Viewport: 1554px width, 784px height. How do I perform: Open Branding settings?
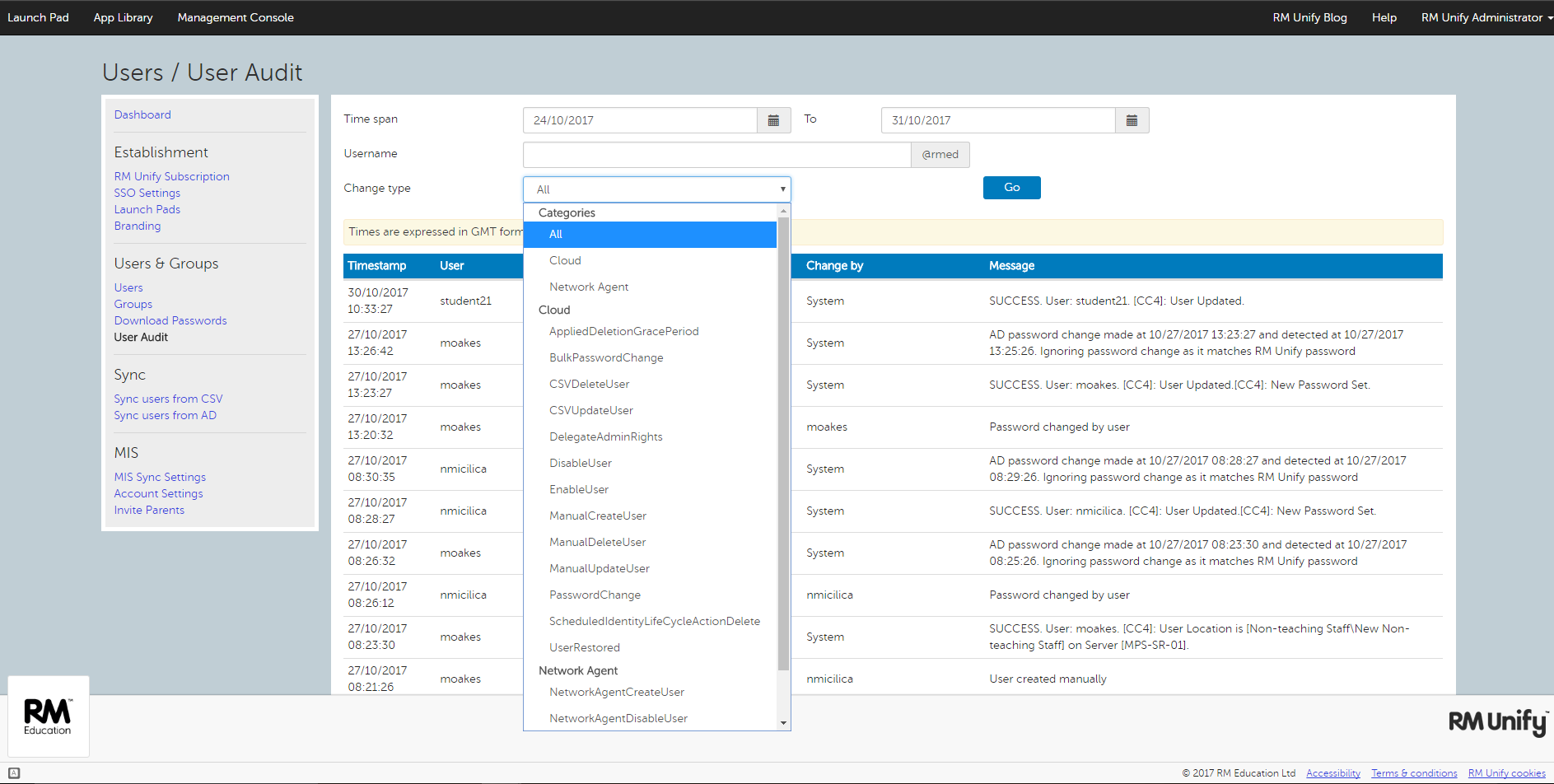138,226
